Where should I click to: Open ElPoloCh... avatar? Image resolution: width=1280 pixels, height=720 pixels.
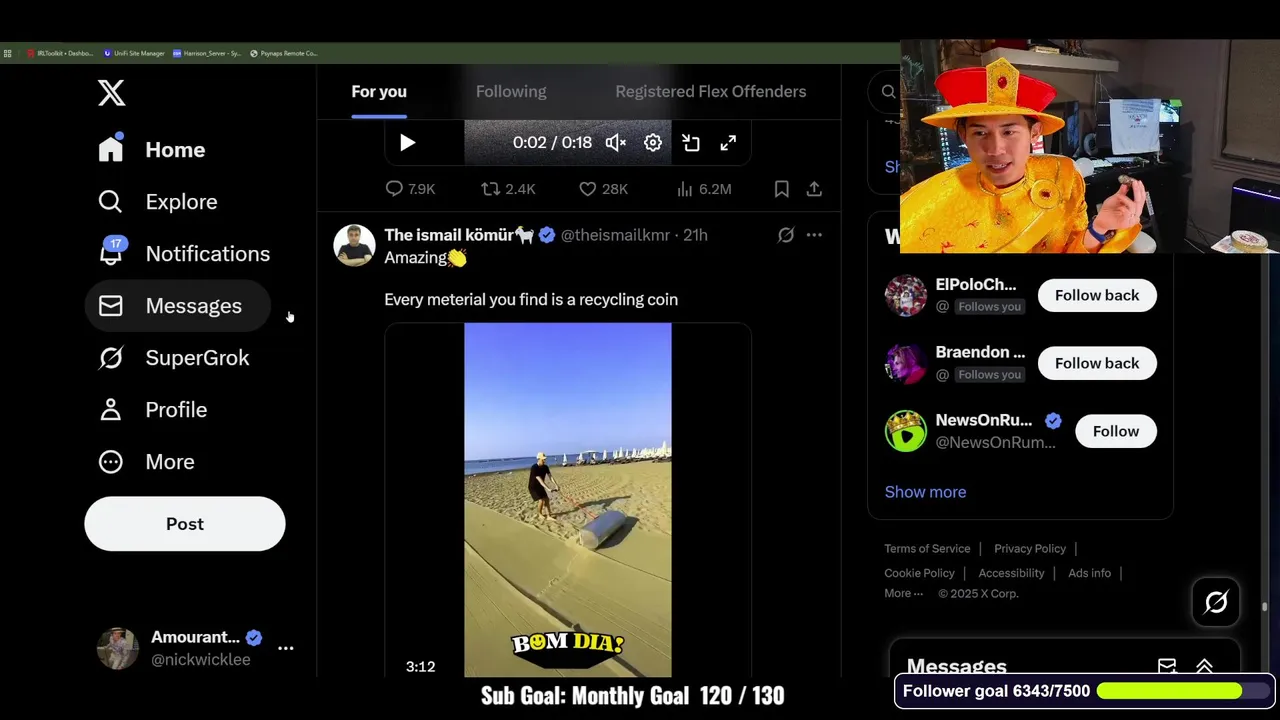(905, 295)
